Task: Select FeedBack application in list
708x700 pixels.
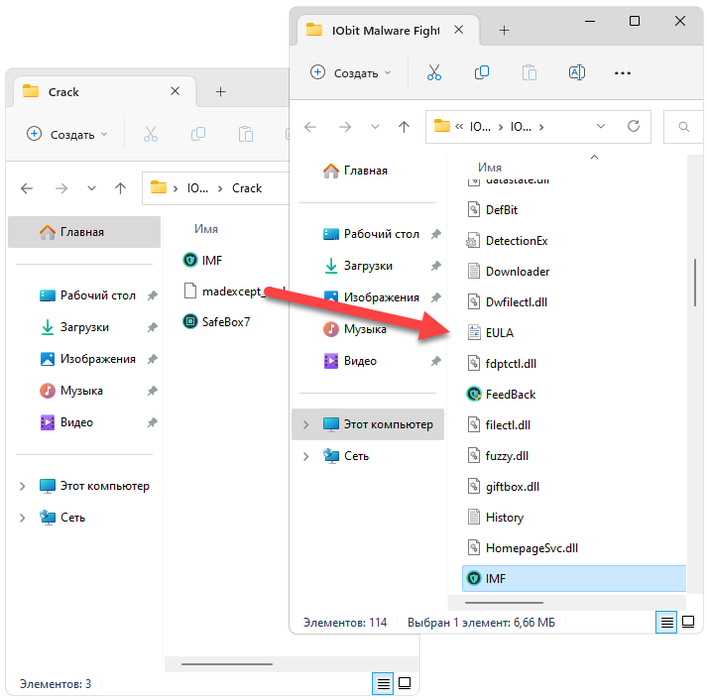Action: point(501,394)
